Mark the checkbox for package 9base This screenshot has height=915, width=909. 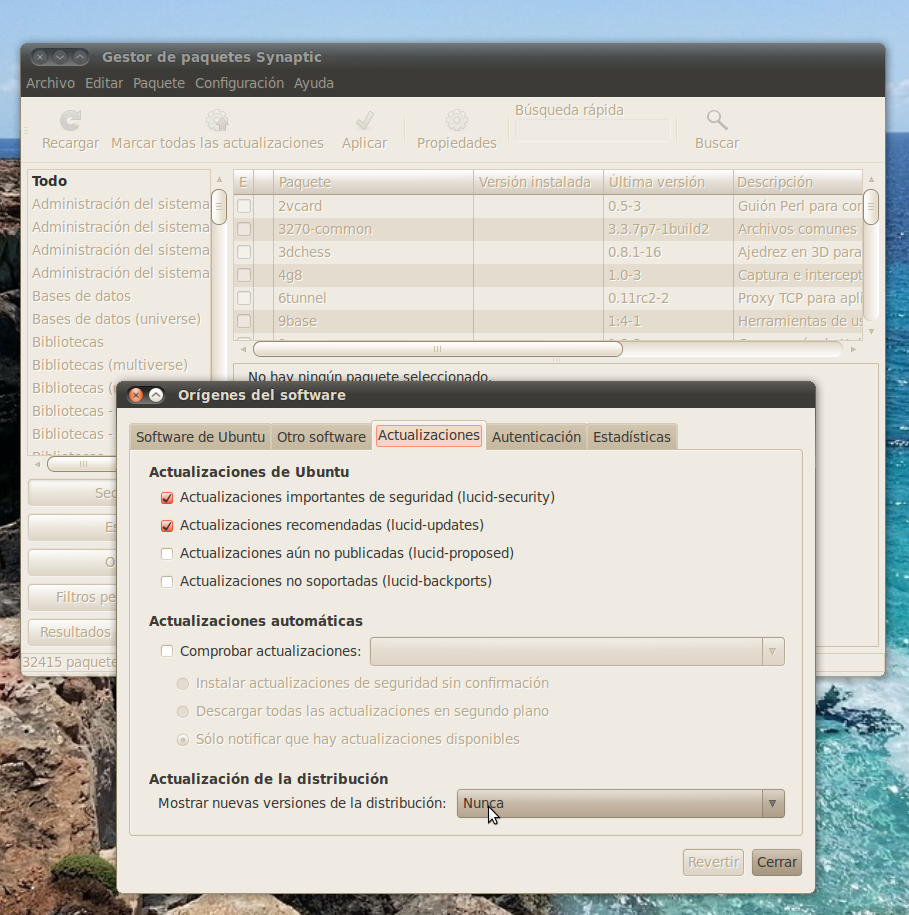point(244,321)
